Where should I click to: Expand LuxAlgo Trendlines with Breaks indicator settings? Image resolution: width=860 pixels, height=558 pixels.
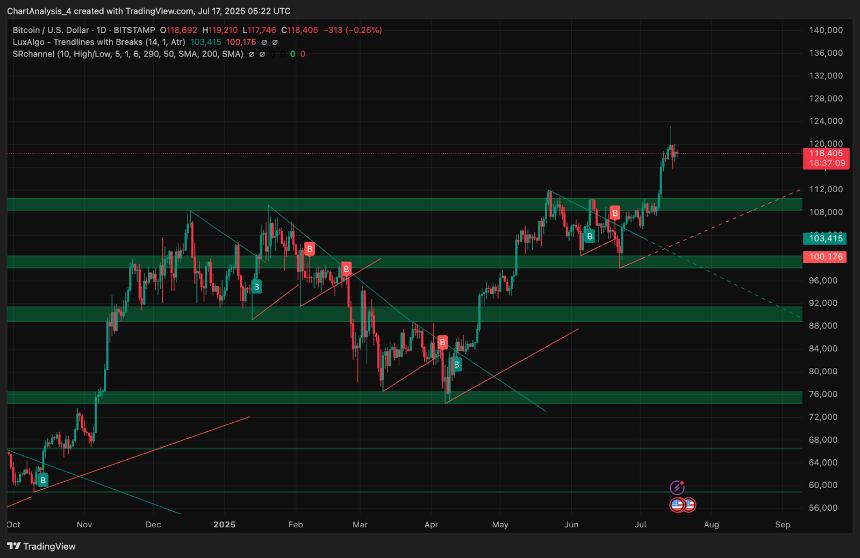click(90, 41)
